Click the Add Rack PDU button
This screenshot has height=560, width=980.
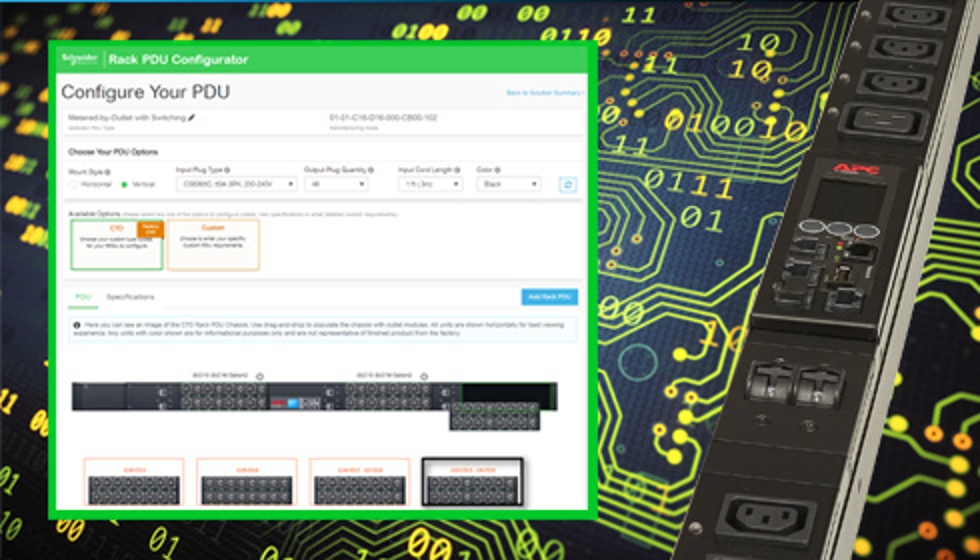[549, 297]
